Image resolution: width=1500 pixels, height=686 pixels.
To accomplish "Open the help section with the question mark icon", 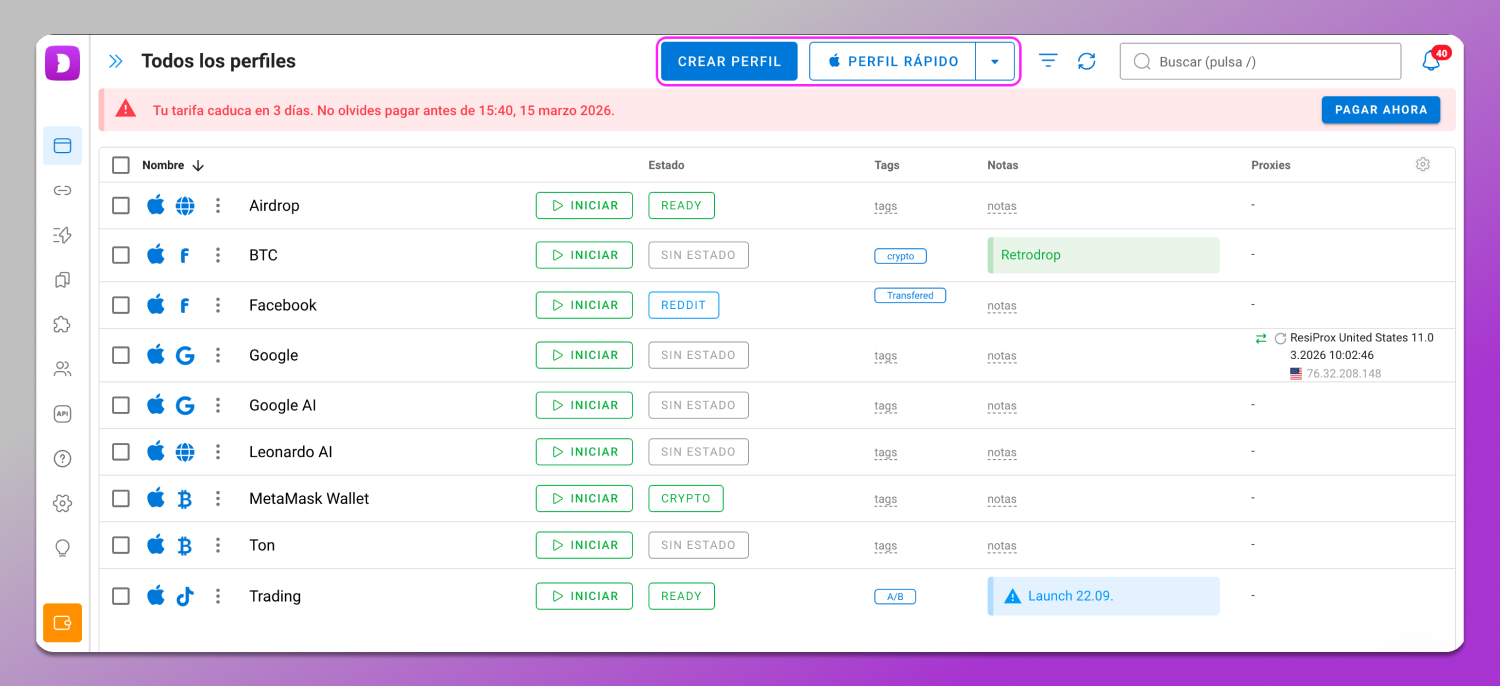I will (x=62, y=458).
